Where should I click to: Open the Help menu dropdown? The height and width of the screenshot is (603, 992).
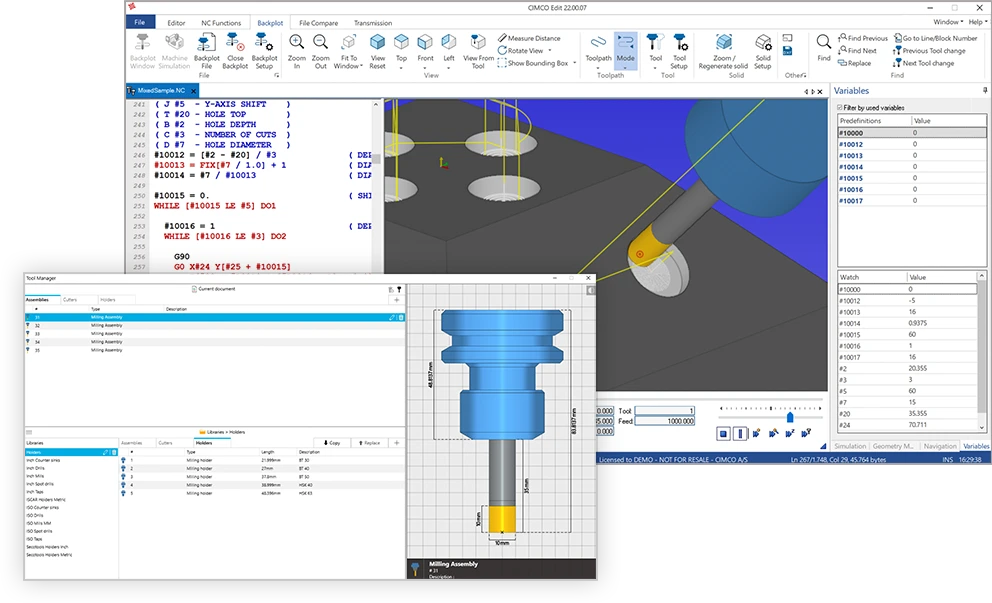click(978, 22)
